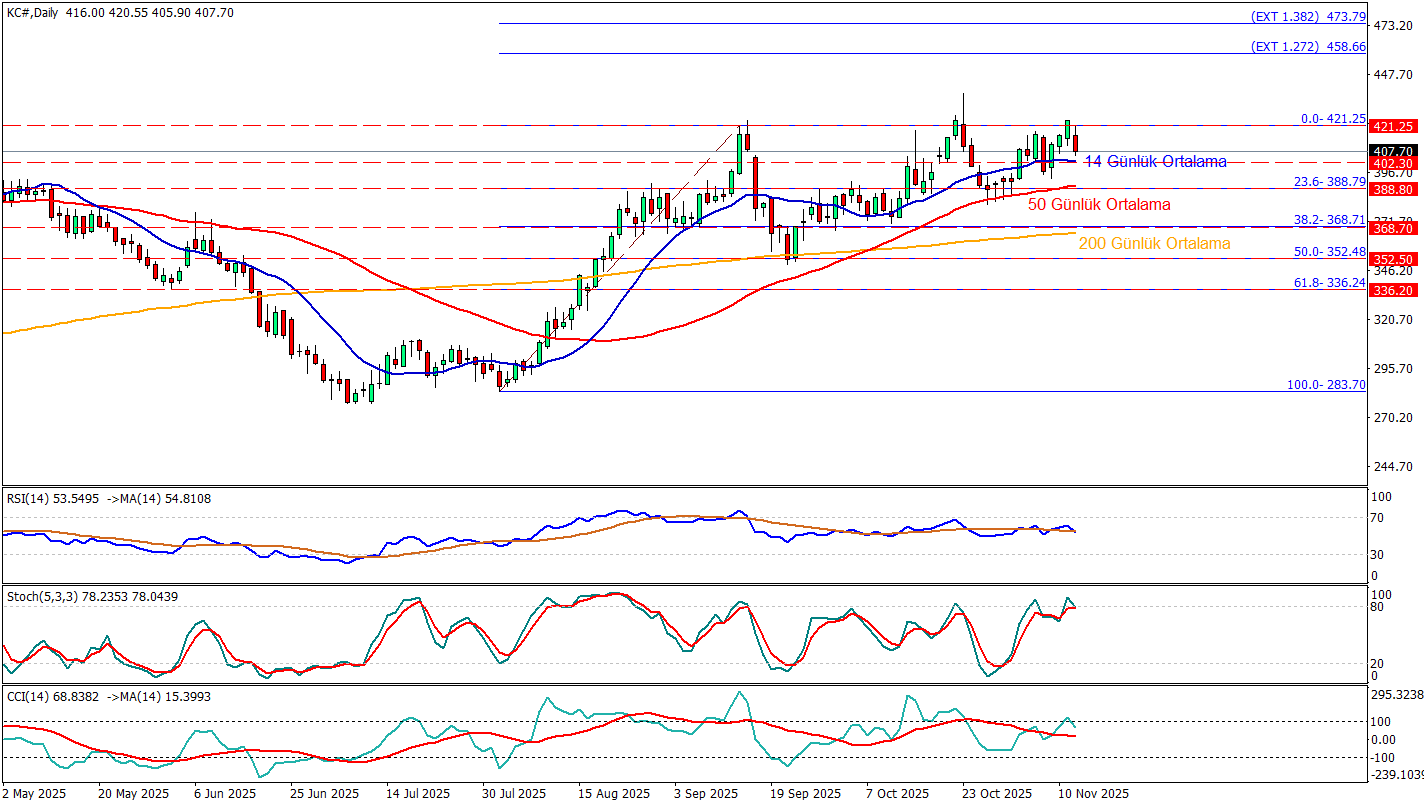Click the red 421.25 price tag
Viewport: 1424px width, 806px height.
click(1395, 126)
